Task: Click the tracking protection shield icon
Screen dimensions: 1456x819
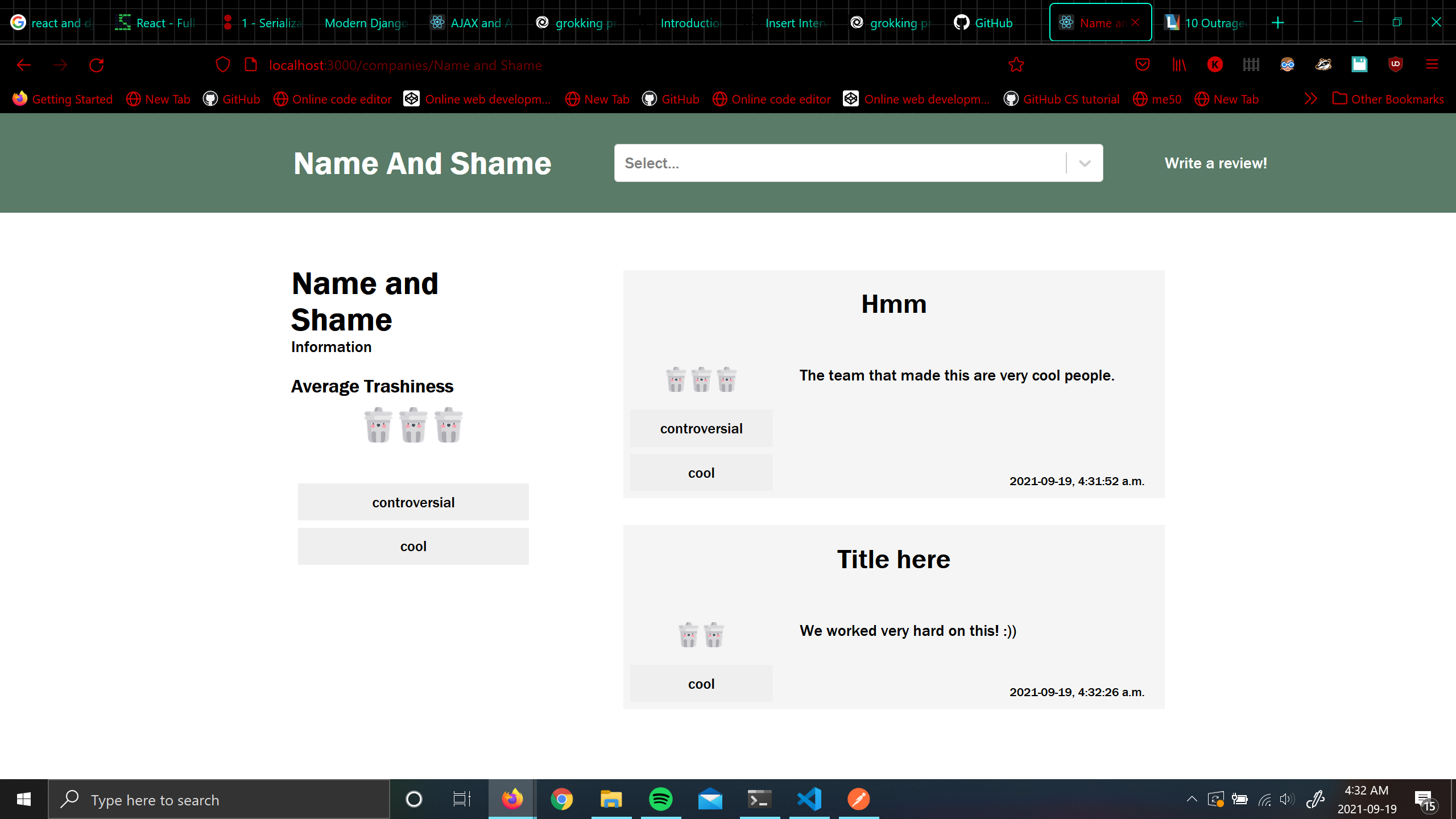Action: point(222,65)
